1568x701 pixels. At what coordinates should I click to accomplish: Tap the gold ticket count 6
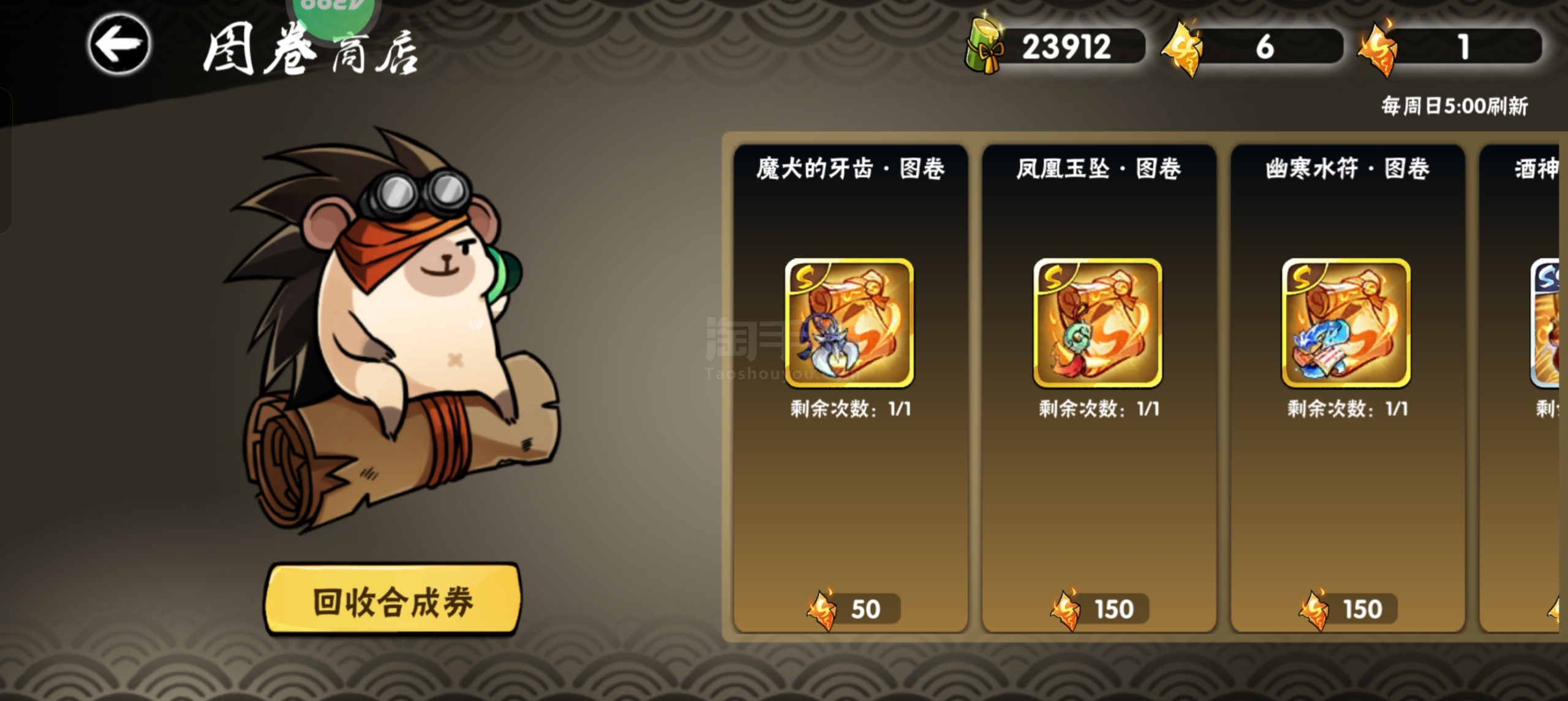coord(1265,47)
